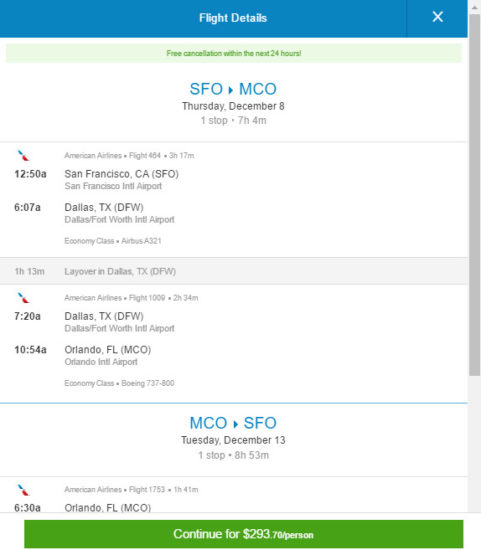Image resolution: width=481 pixels, height=550 pixels.
Task: Click the 1h 13m Dallas layover row
Action: 234,271
